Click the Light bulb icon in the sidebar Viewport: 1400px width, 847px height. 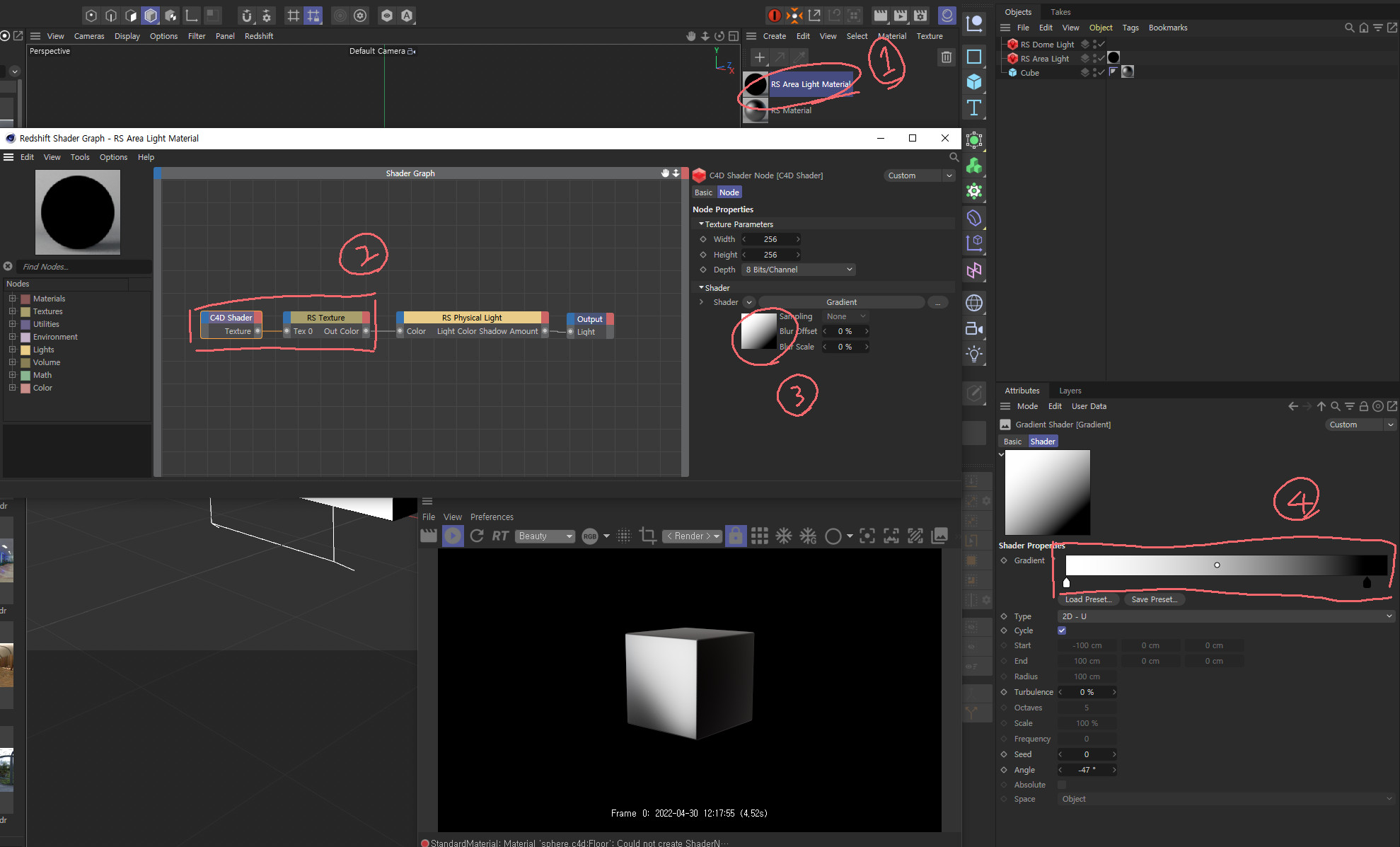coord(974,354)
